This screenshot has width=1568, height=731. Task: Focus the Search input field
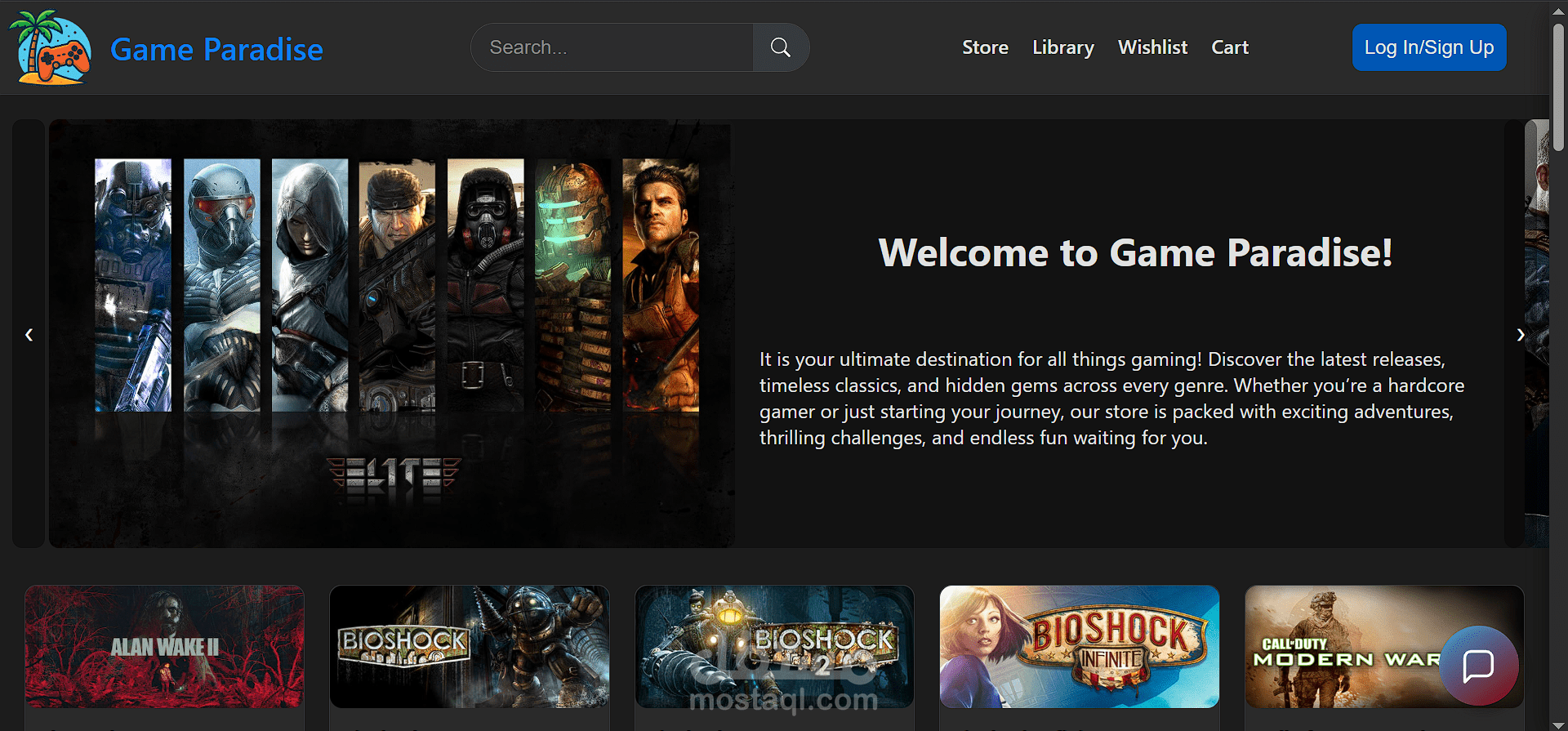tap(612, 47)
